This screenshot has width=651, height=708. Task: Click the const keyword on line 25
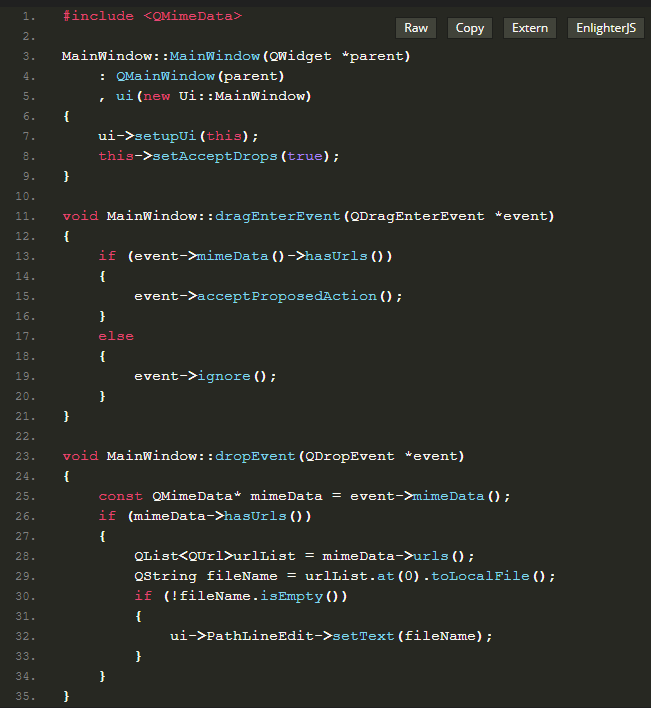pyautogui.click(x=120, y=496)
